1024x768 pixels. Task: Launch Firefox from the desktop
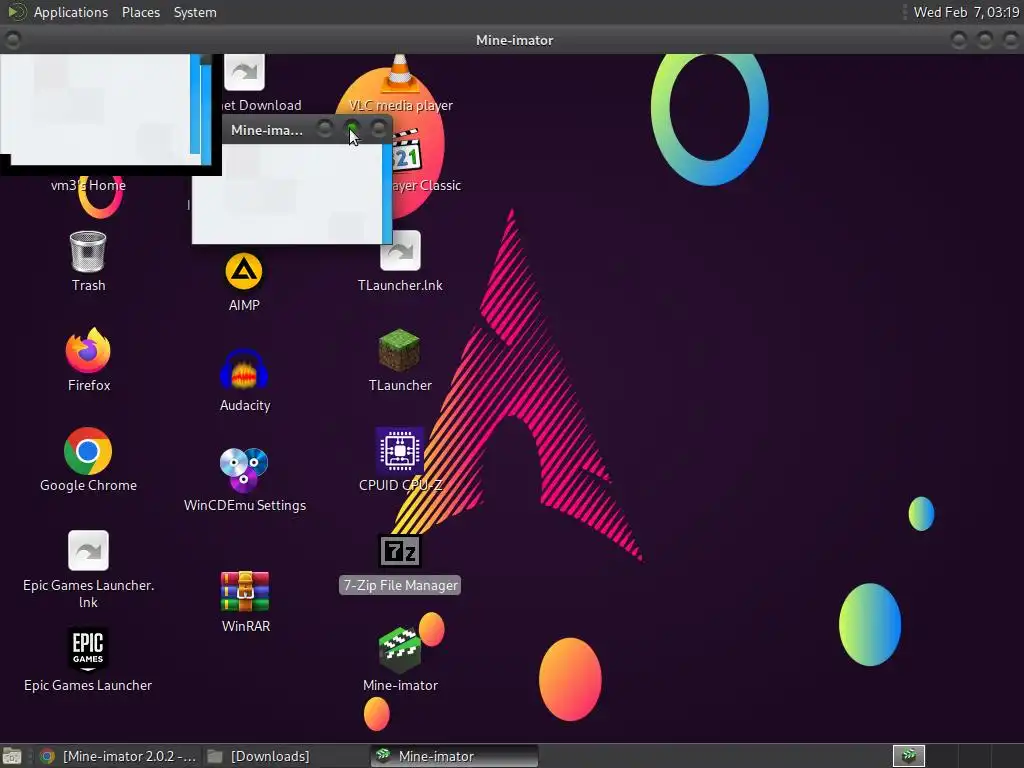click(88, 351)
